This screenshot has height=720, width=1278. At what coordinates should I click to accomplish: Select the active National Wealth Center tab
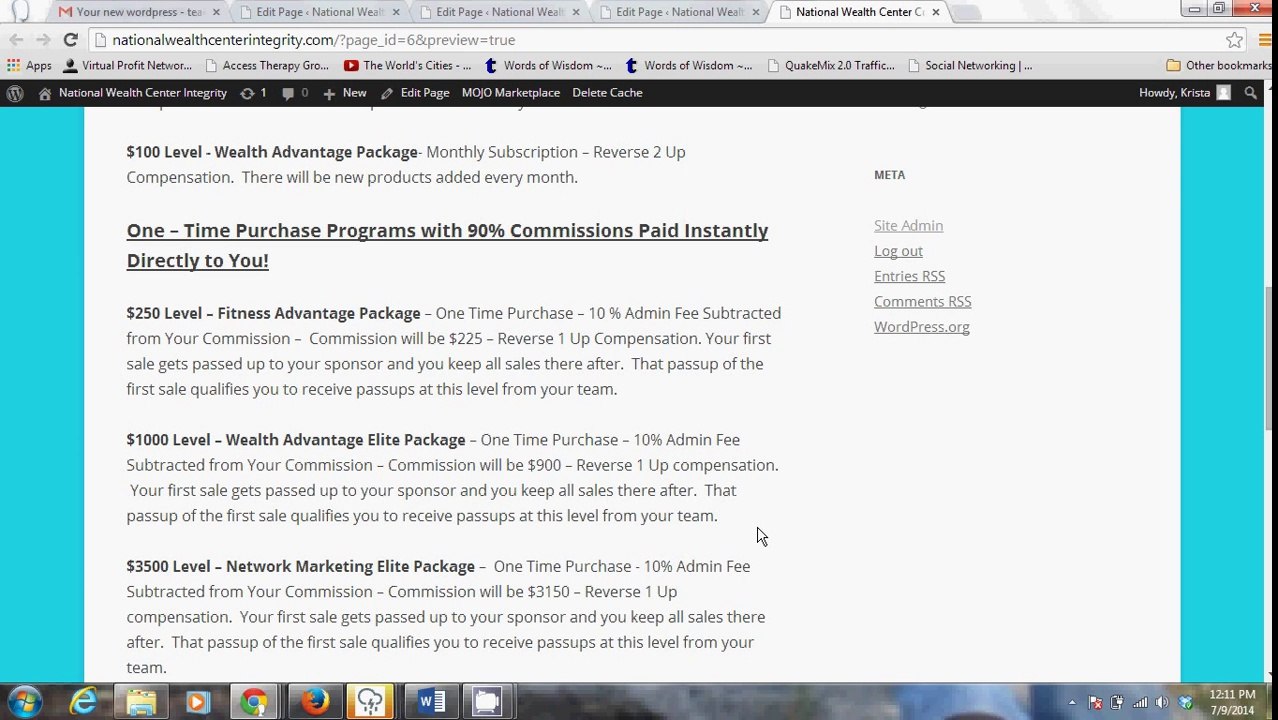click(x=858, y=12)
